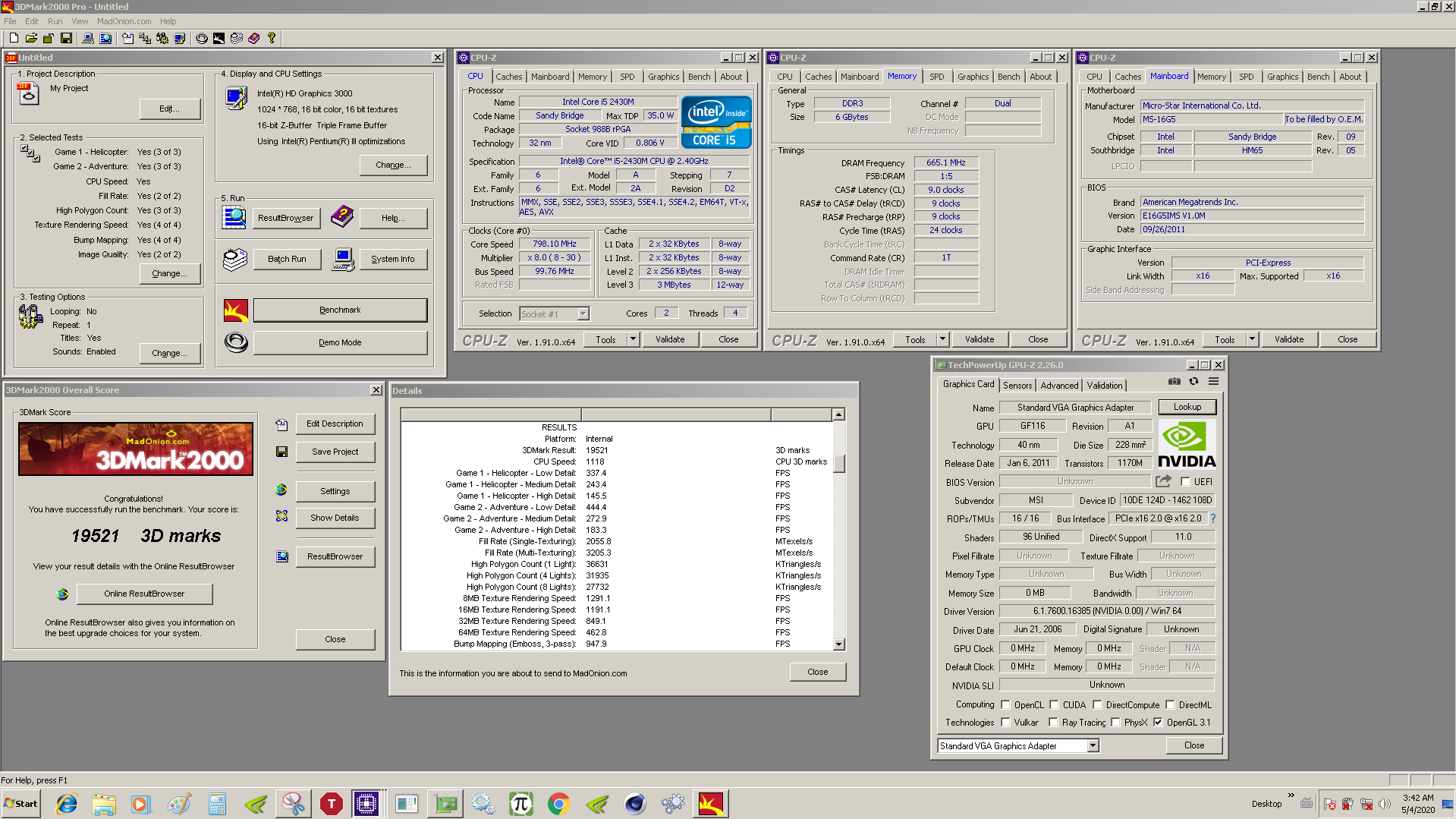Image resolution: width=1456 pixels, height=819 pixels.
Task: Expand Tools arrow in CPU-Z Memory window
Action: point(942,339)
